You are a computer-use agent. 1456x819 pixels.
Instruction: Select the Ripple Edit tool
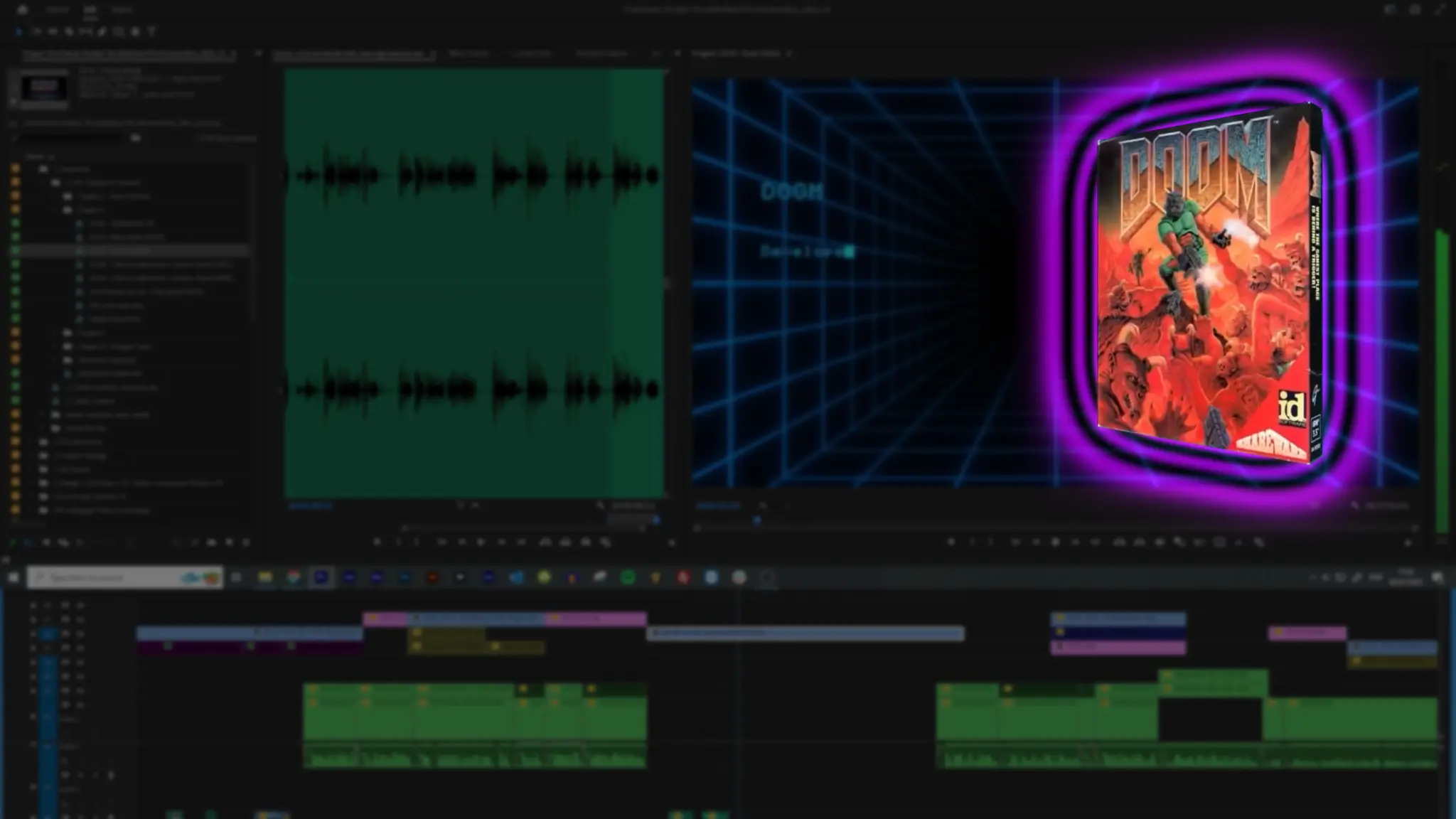[x=52, y=32]
